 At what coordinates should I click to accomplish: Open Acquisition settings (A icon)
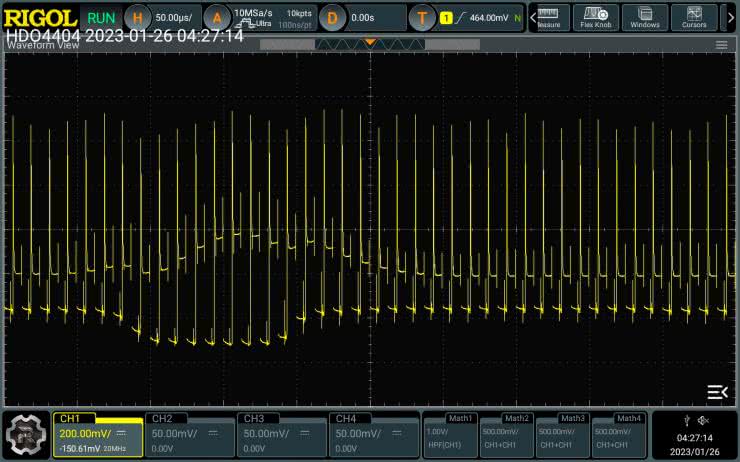218,17
